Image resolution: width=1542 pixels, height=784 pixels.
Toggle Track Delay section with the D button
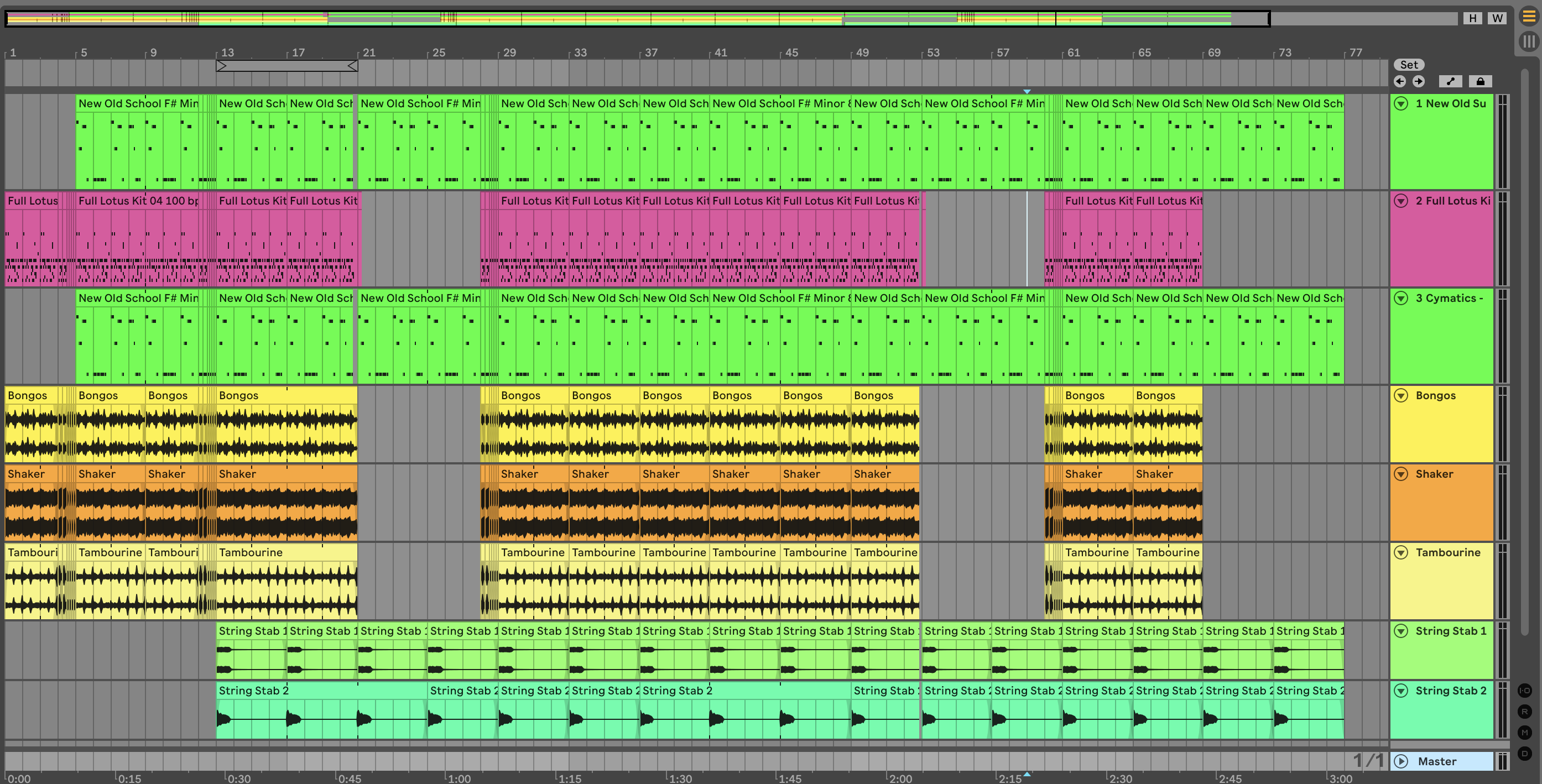coord(1525,754)
